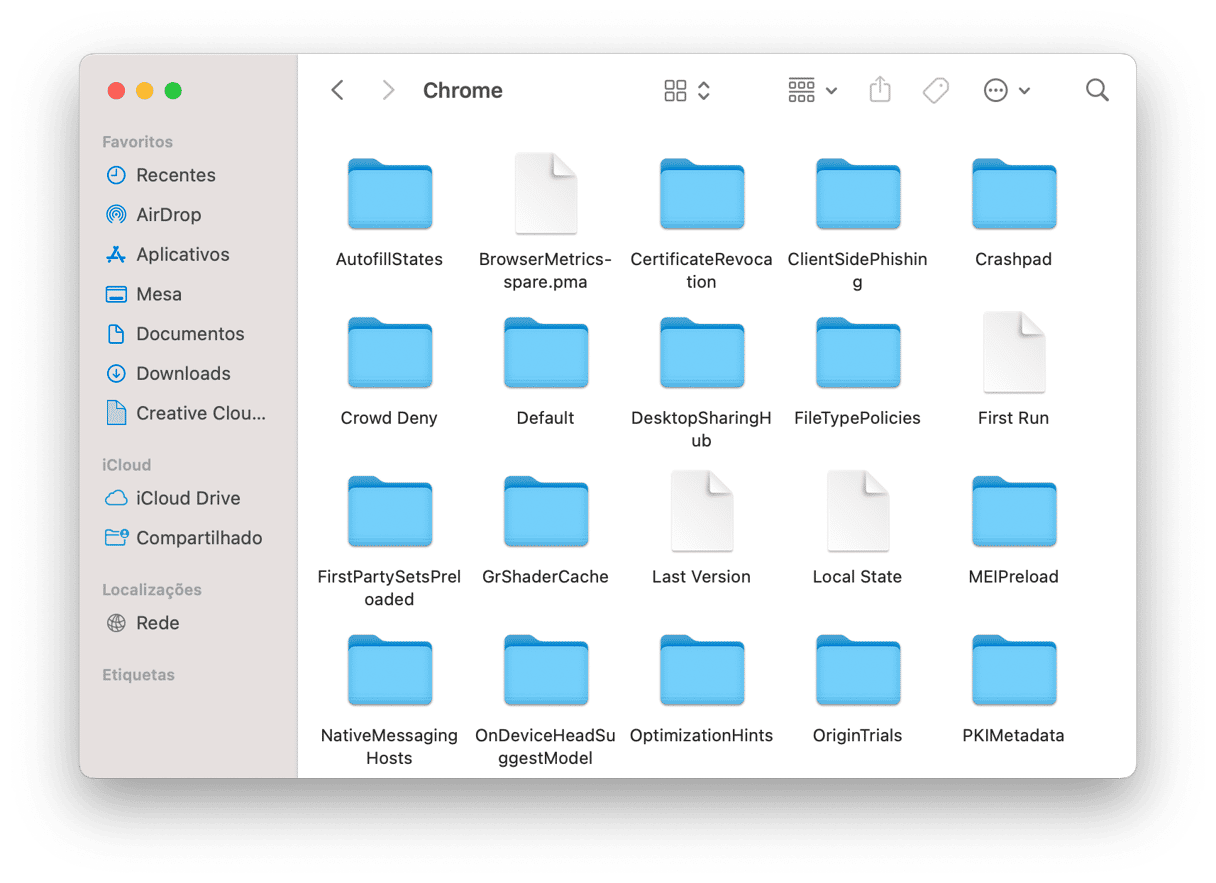Click the Local State name label

pos(858,577)
